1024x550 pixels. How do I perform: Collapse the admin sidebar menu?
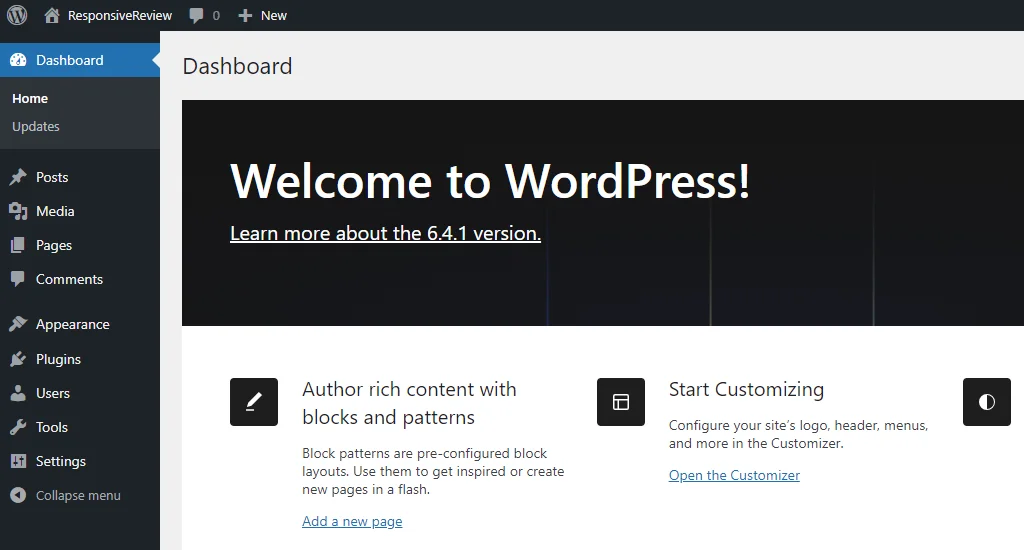tap(78, 495)
